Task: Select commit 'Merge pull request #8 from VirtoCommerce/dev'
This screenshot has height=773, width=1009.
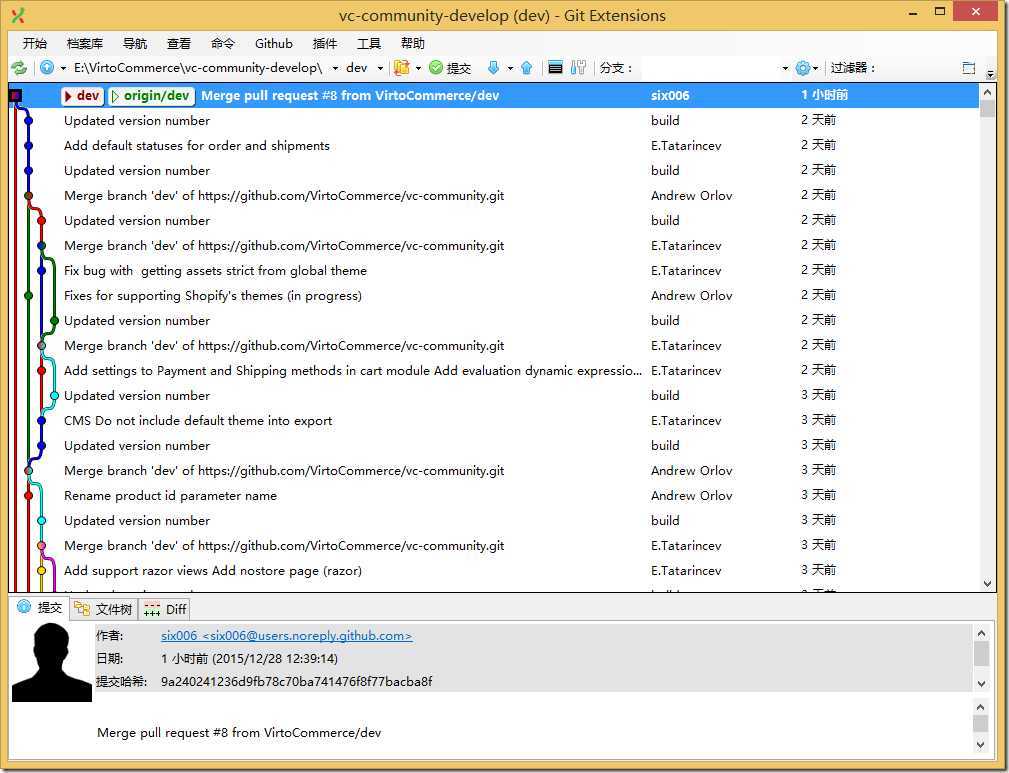Action: coord(495,95)
